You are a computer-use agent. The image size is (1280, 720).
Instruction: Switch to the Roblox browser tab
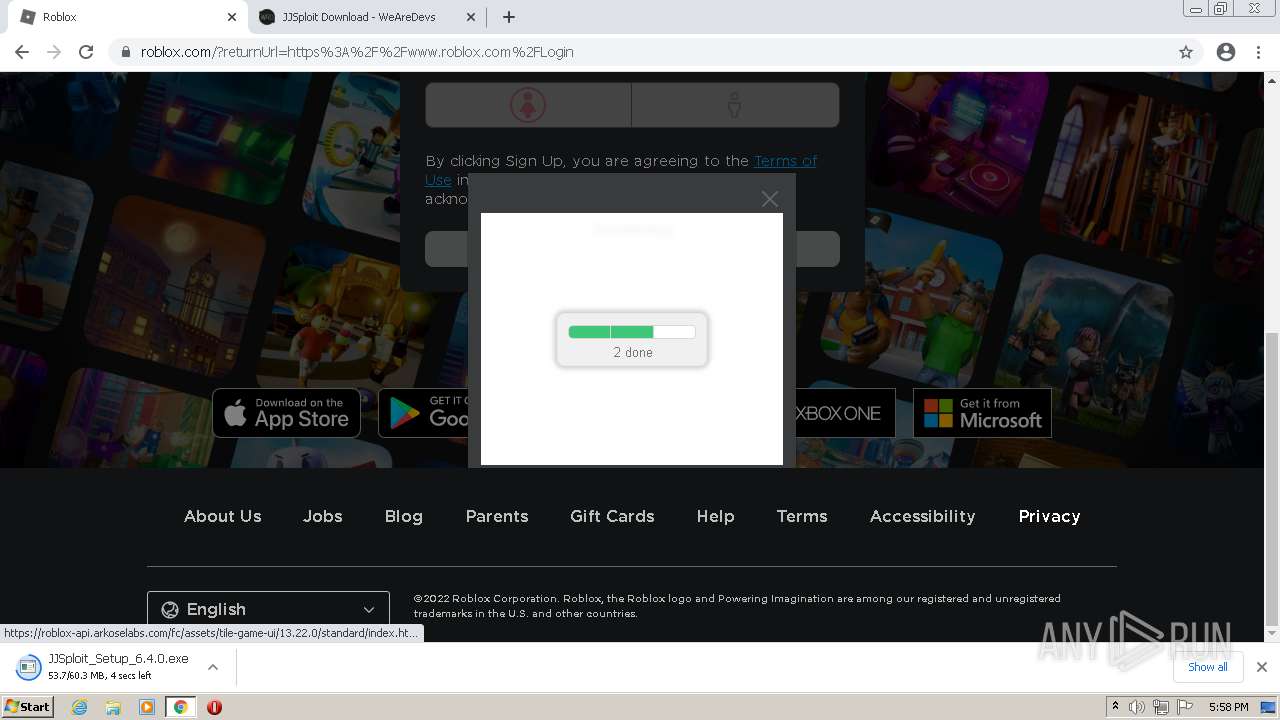click(125, 17)
